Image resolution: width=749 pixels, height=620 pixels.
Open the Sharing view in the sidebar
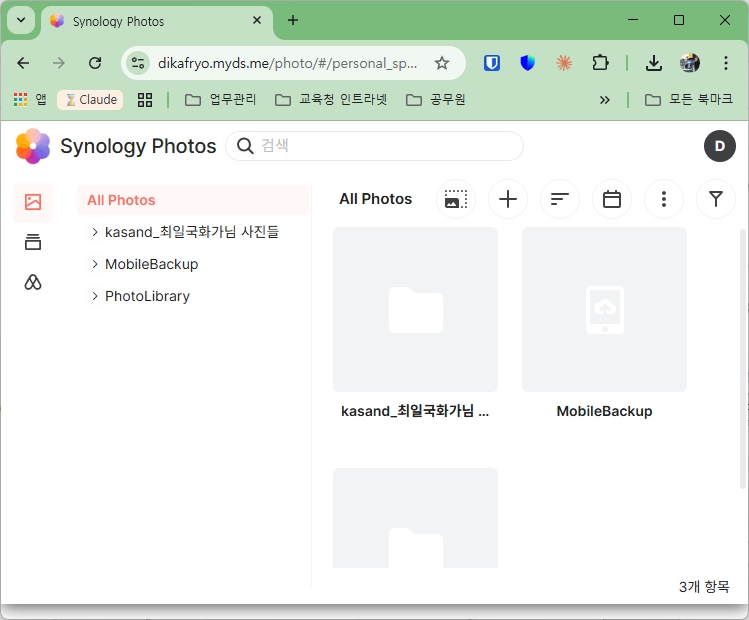coord(32,282)
